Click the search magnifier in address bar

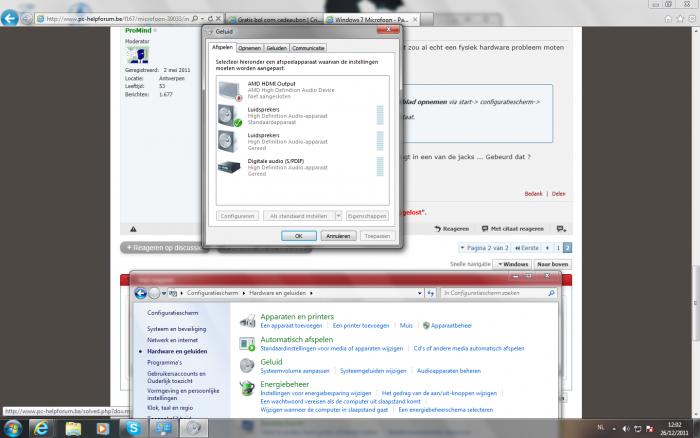coord(195,19)
